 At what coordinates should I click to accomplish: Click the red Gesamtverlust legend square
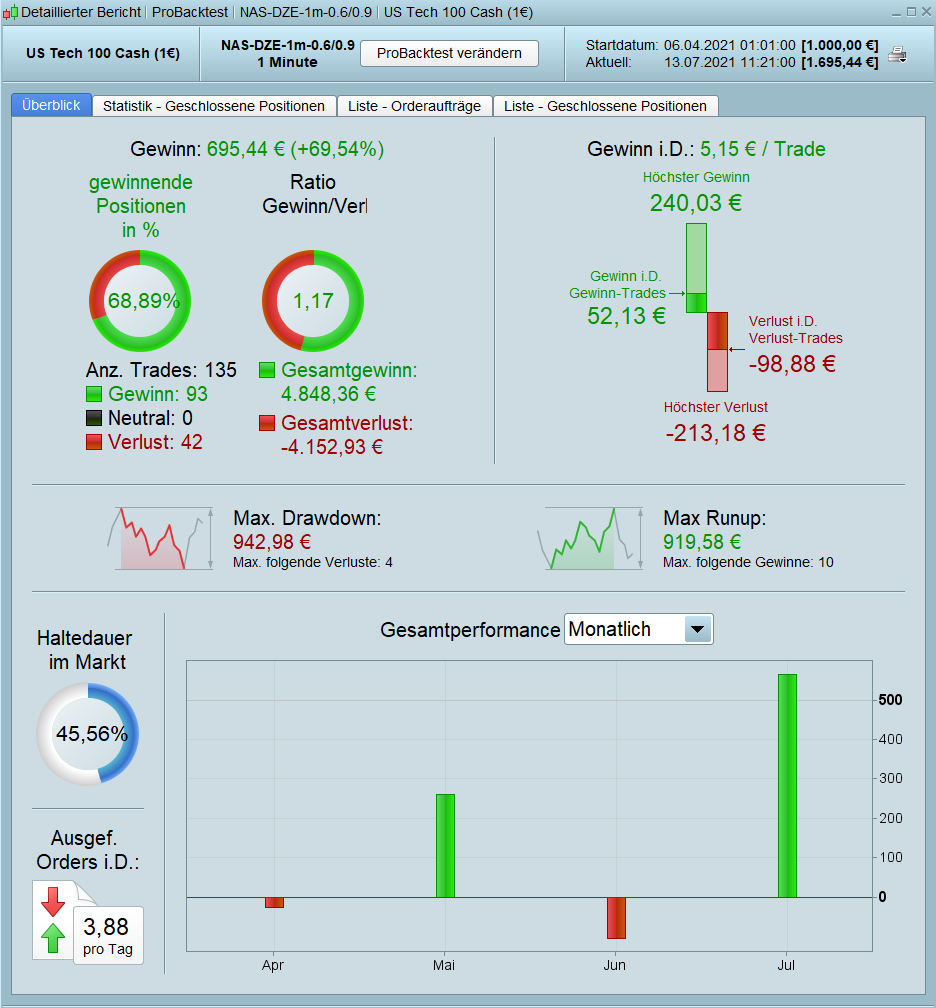(267, 423)
